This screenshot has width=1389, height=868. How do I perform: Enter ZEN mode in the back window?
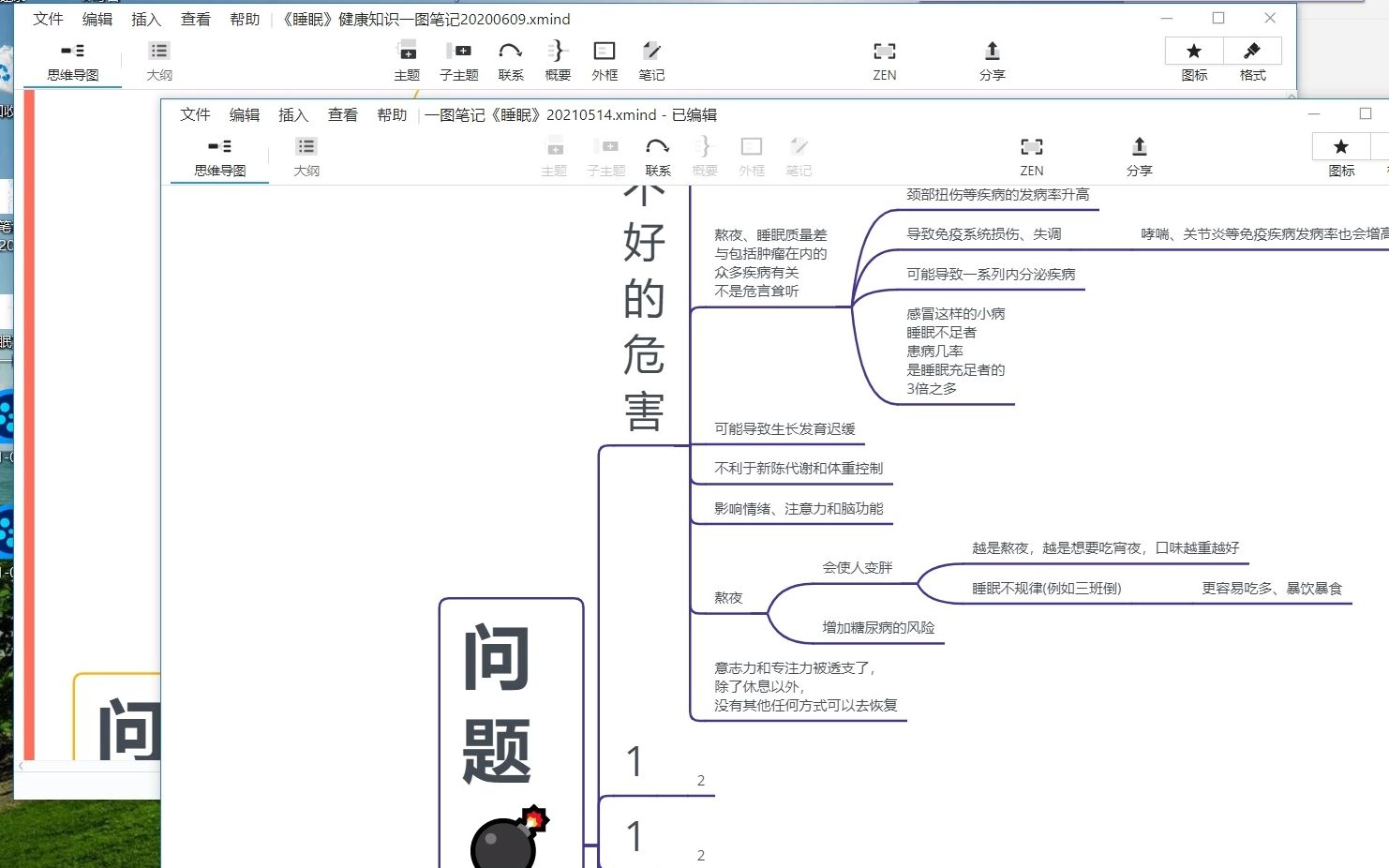885,61
